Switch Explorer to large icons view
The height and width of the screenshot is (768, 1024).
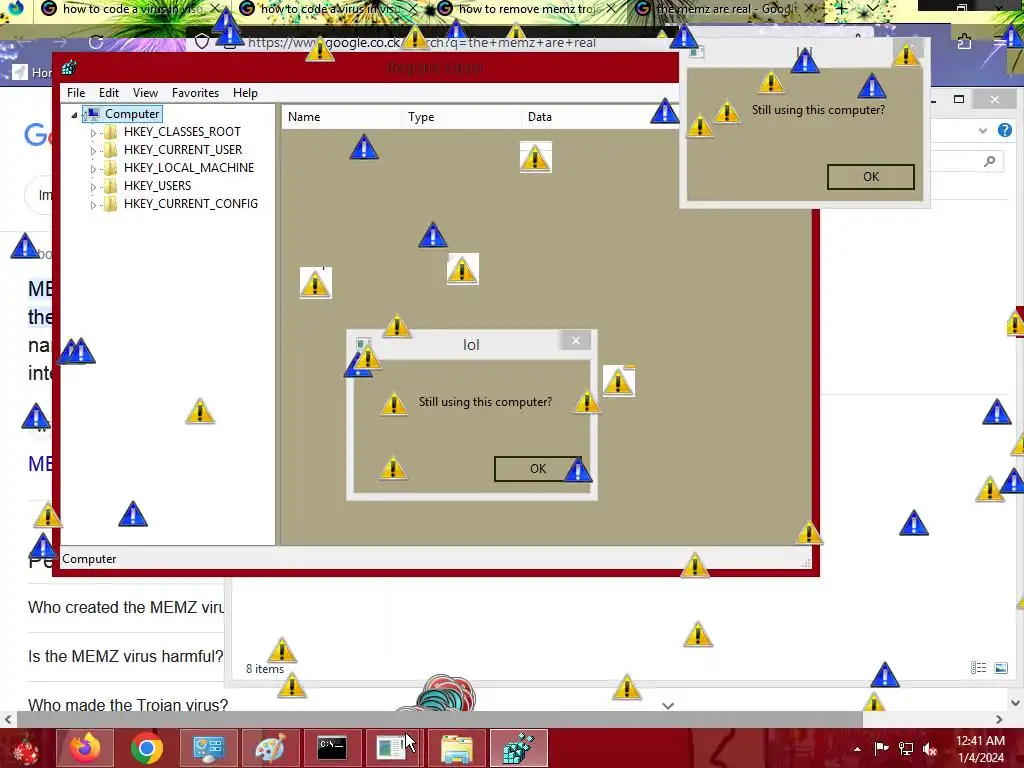pos(1000,667)
